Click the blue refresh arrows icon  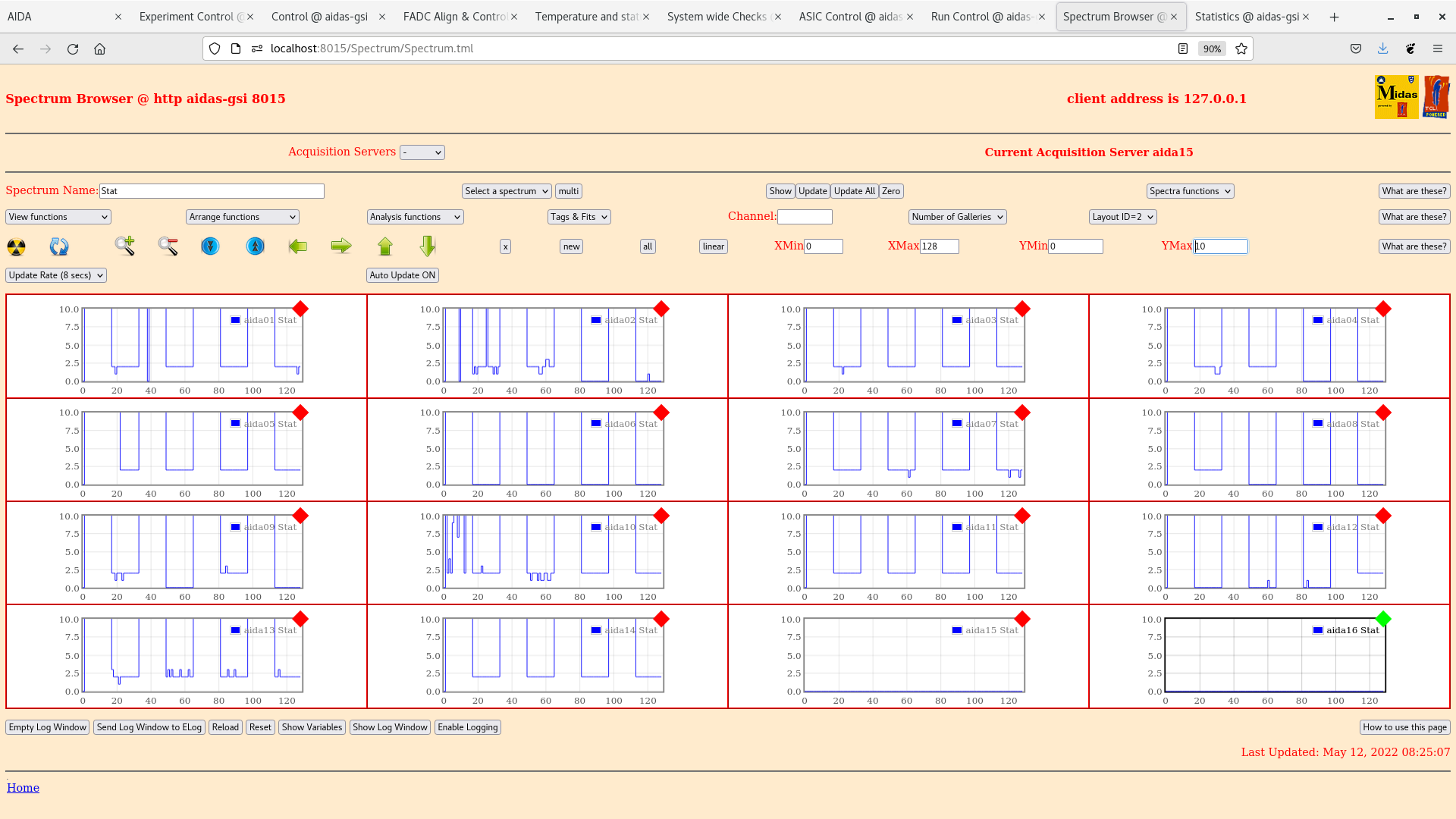coord(59,246)
